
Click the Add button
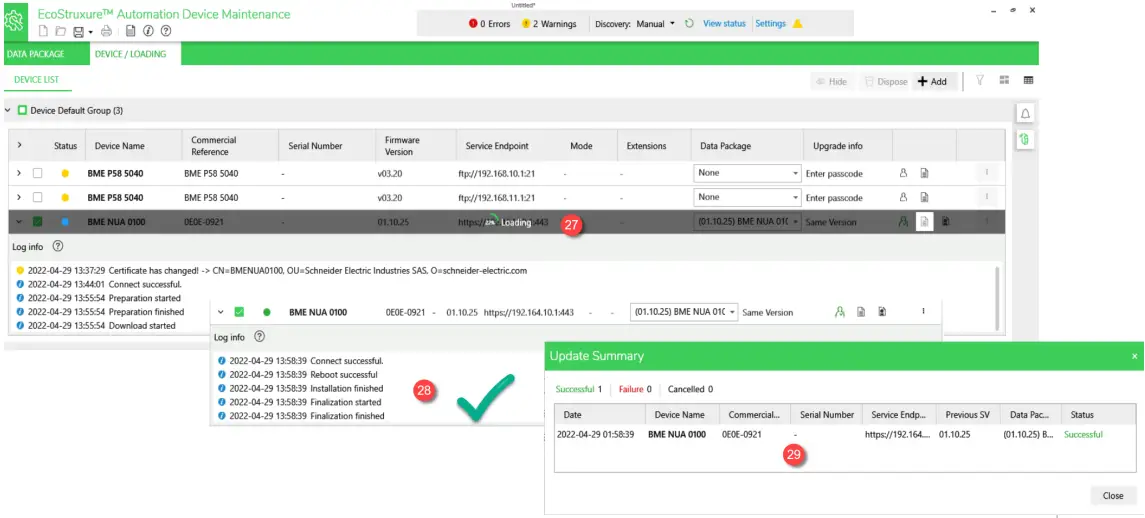click(934, 82)
